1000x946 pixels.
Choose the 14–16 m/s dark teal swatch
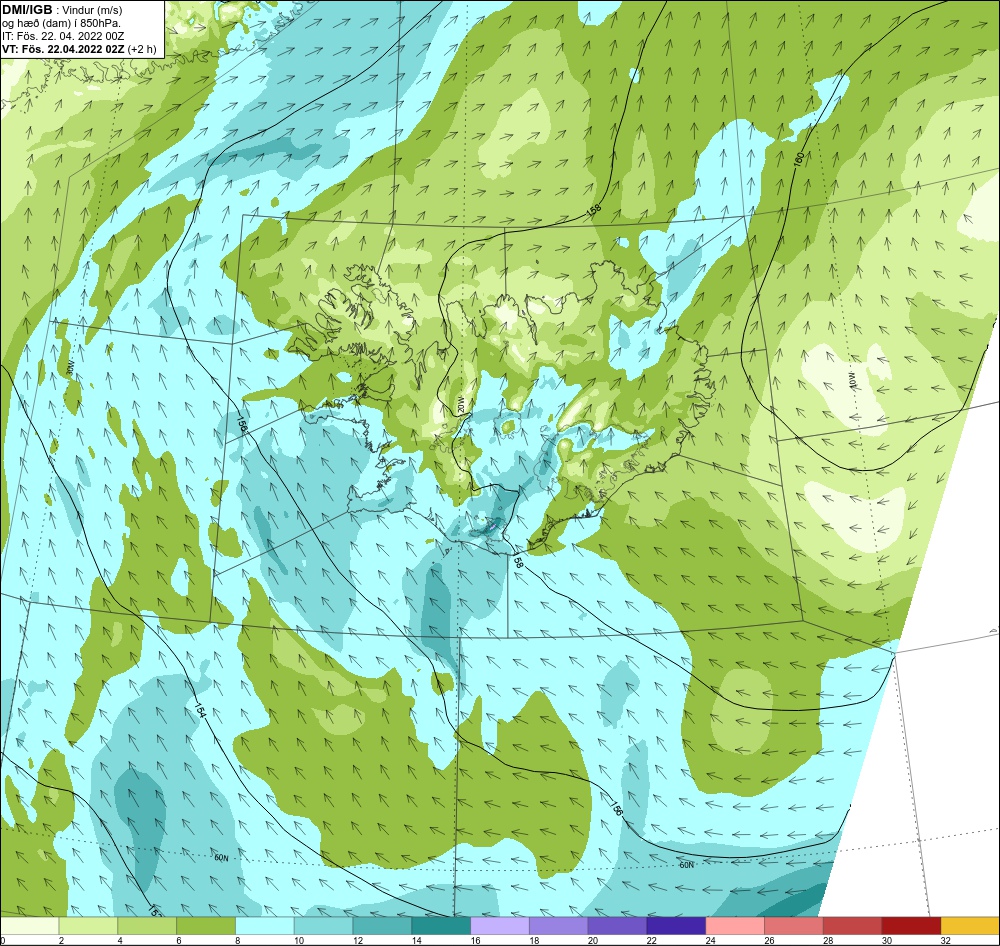coord(441,926)
